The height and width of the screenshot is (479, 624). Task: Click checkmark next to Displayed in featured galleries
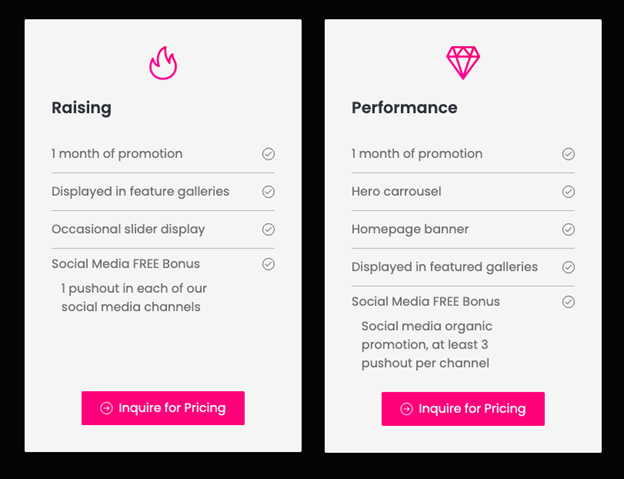point(568,267)
